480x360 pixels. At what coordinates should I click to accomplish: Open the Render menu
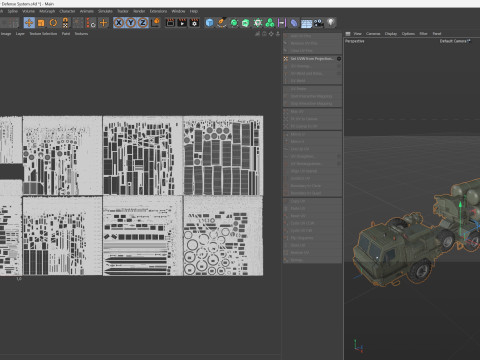[139, 11]
